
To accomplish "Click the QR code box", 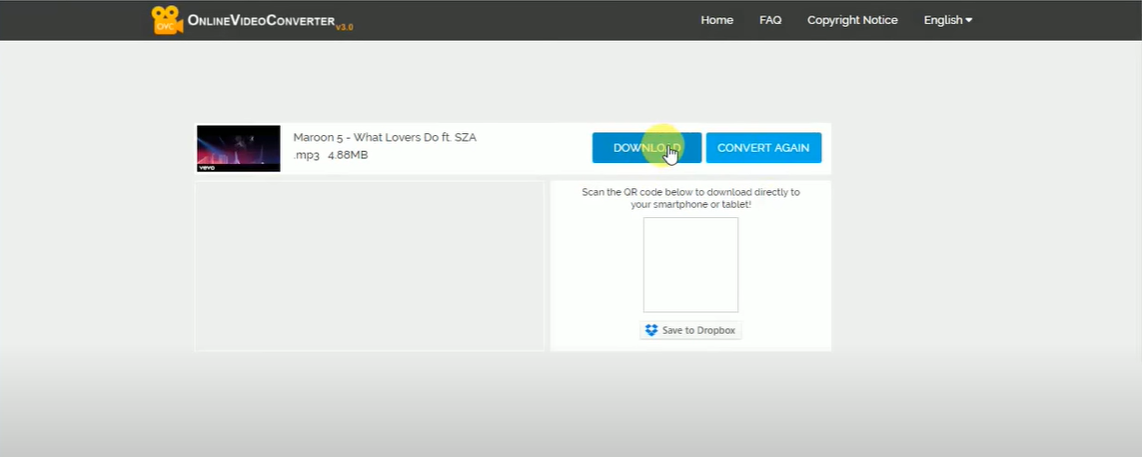I will tap(690, 265).
